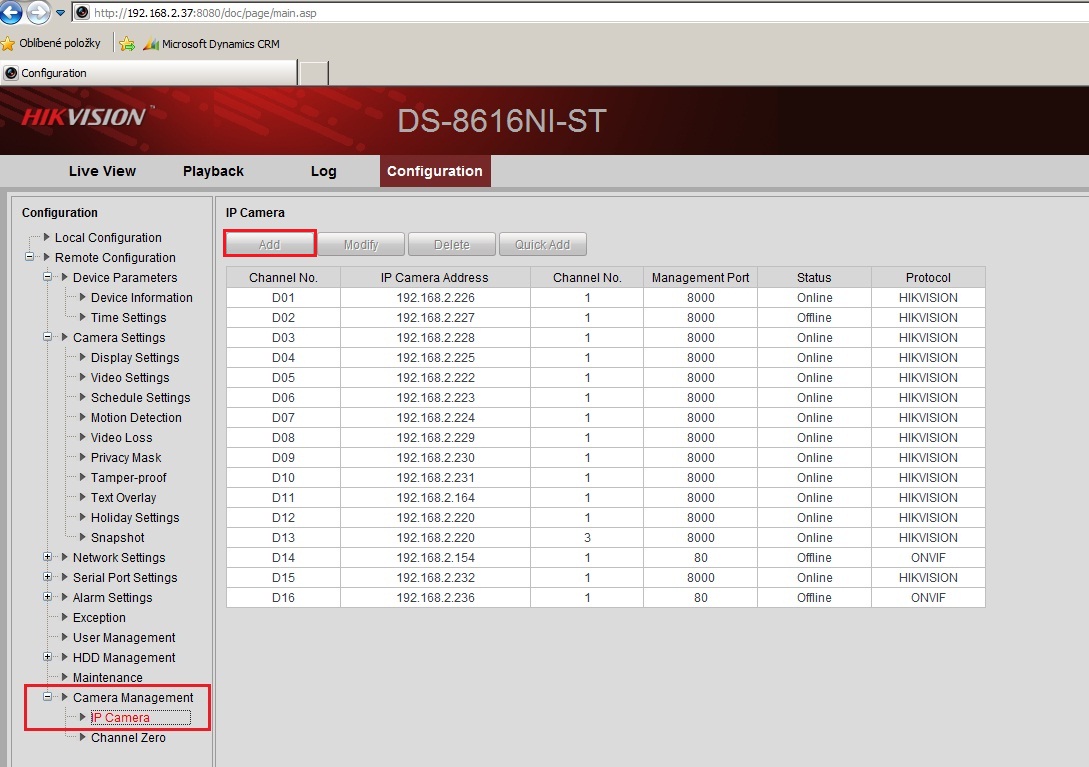Click the add-to-favorites star icon

(127, 44)
